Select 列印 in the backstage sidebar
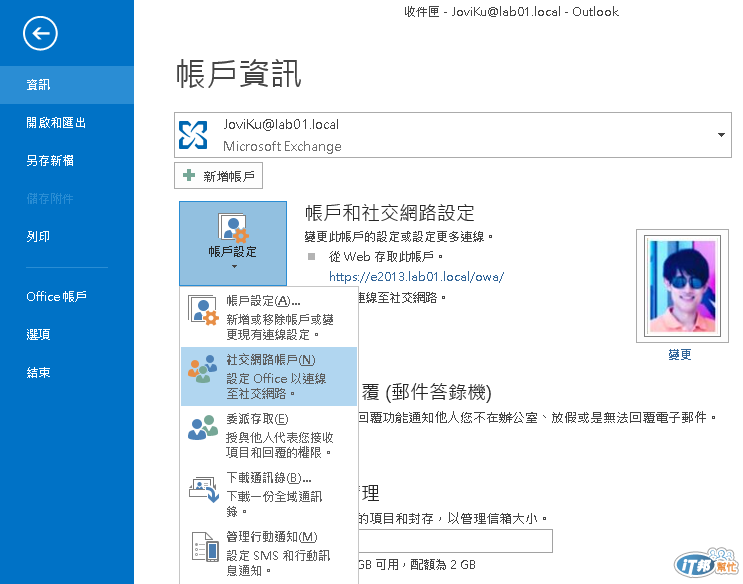 [67, 237]
